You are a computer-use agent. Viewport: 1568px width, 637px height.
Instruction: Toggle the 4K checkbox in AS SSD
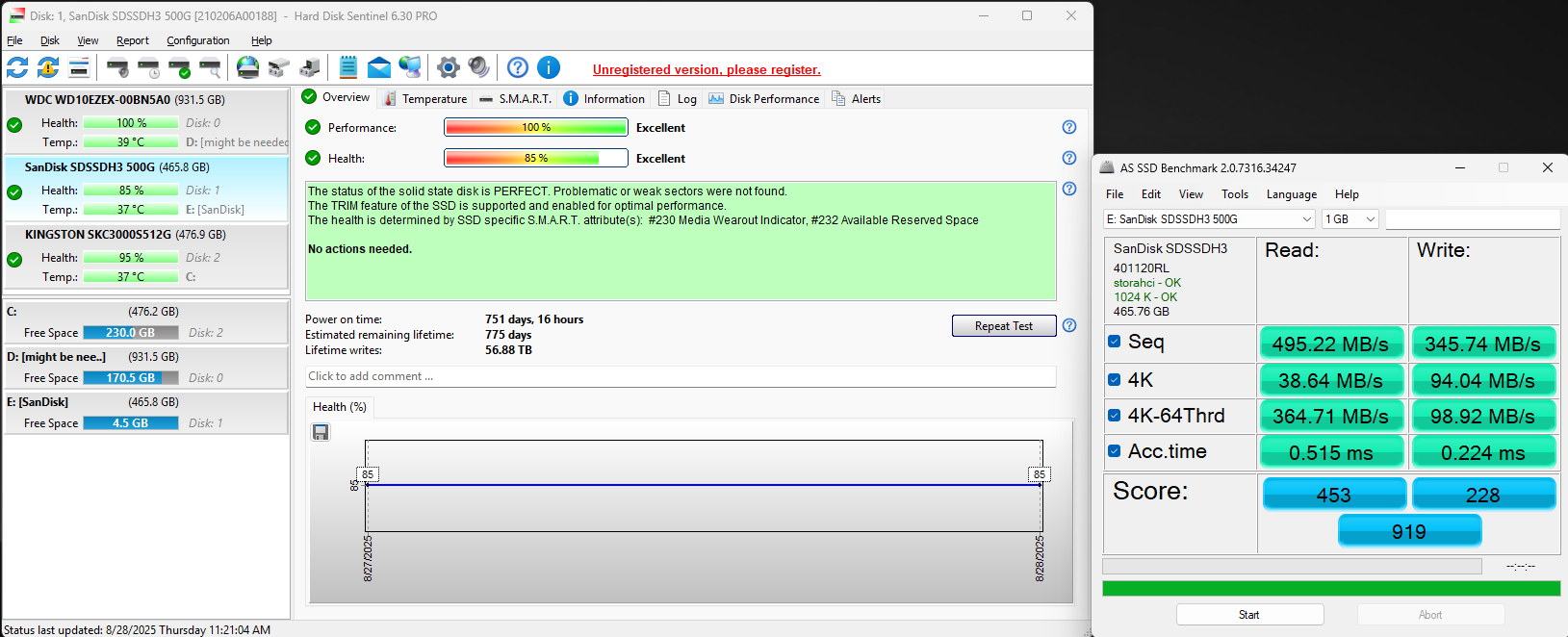click(x=1114, y=379)
